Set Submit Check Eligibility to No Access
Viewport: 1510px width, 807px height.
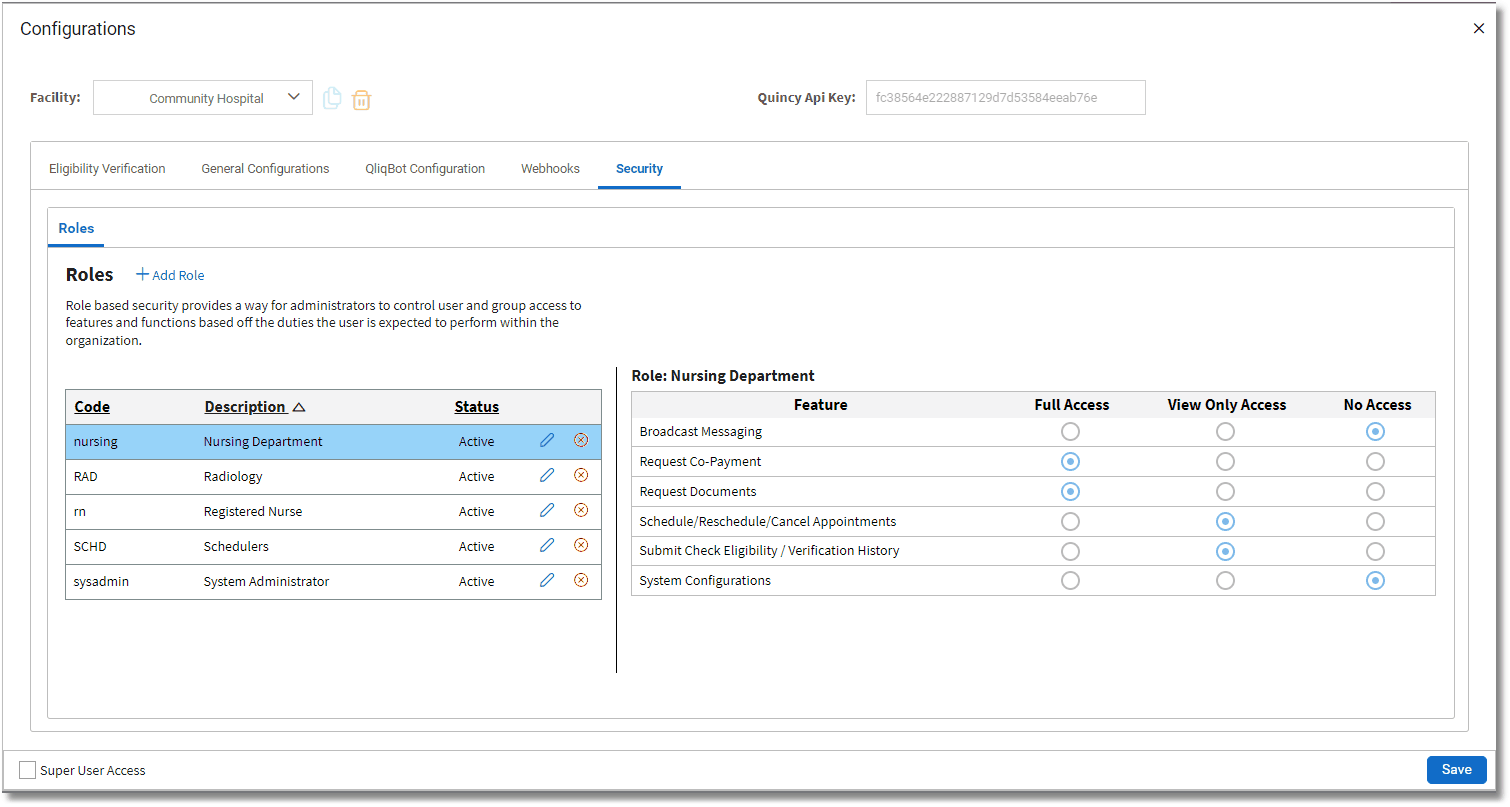point(1376,551)
